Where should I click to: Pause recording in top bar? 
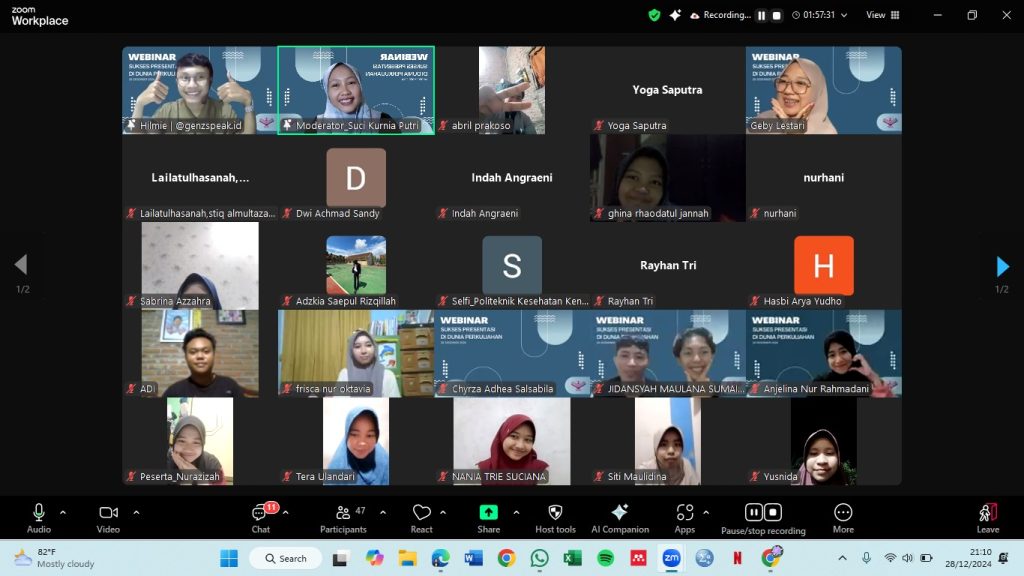click(761, 15)
